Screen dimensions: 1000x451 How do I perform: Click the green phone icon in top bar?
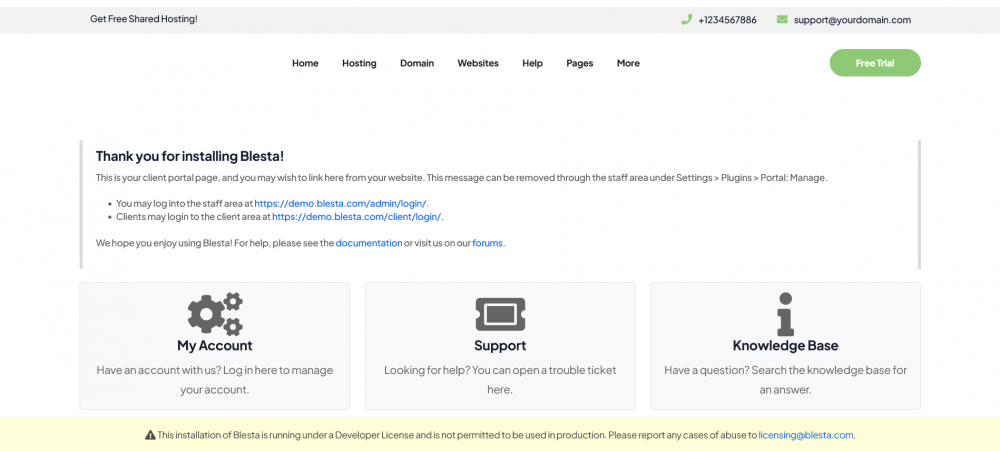tap(686, 20)
